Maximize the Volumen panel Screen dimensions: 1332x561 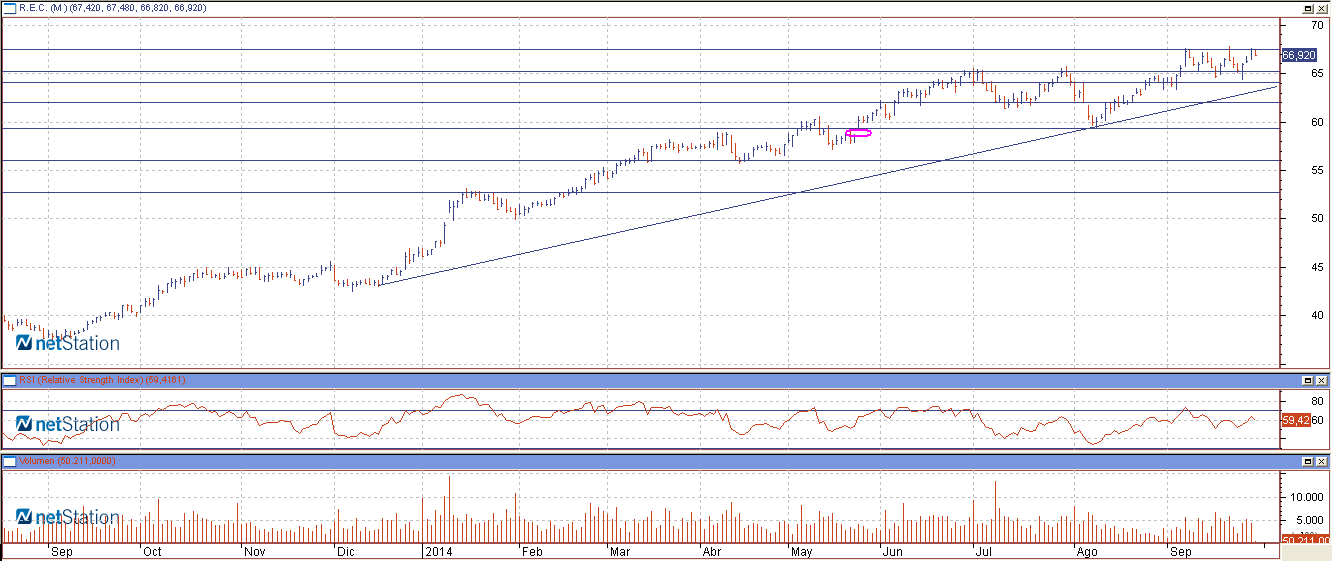pyautogui.click(x=1306, y=462)
